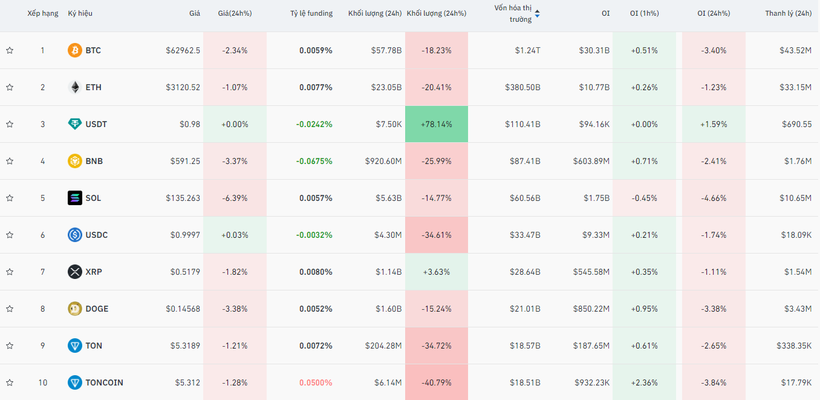Viewport: 820px width, 400px height.
Task: Sort by OI (24h%) header
Action: [x=713, y=14]
